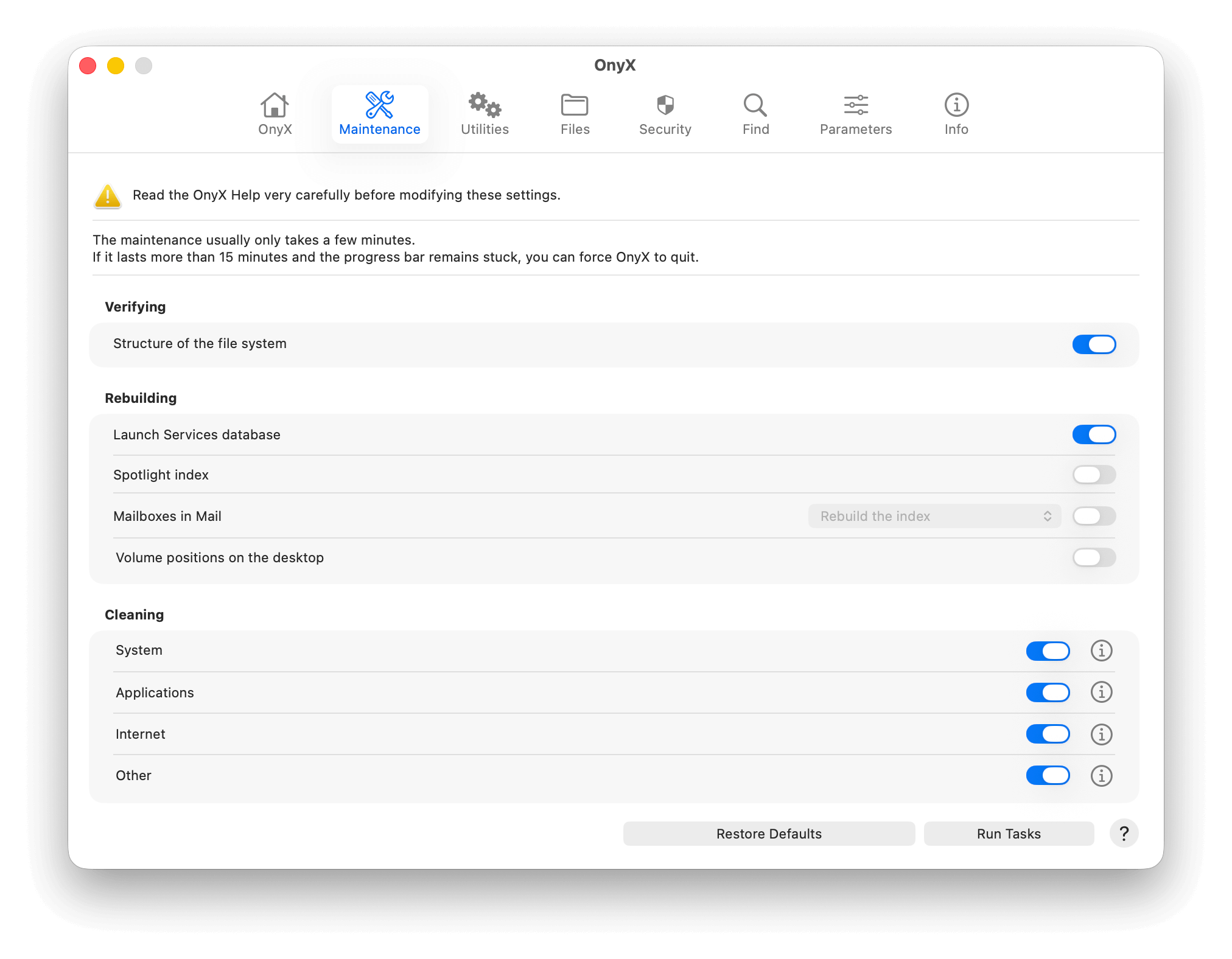Turn off Launch Services database rebuilding
1232x959 pixels.
tap(1094, 434)
